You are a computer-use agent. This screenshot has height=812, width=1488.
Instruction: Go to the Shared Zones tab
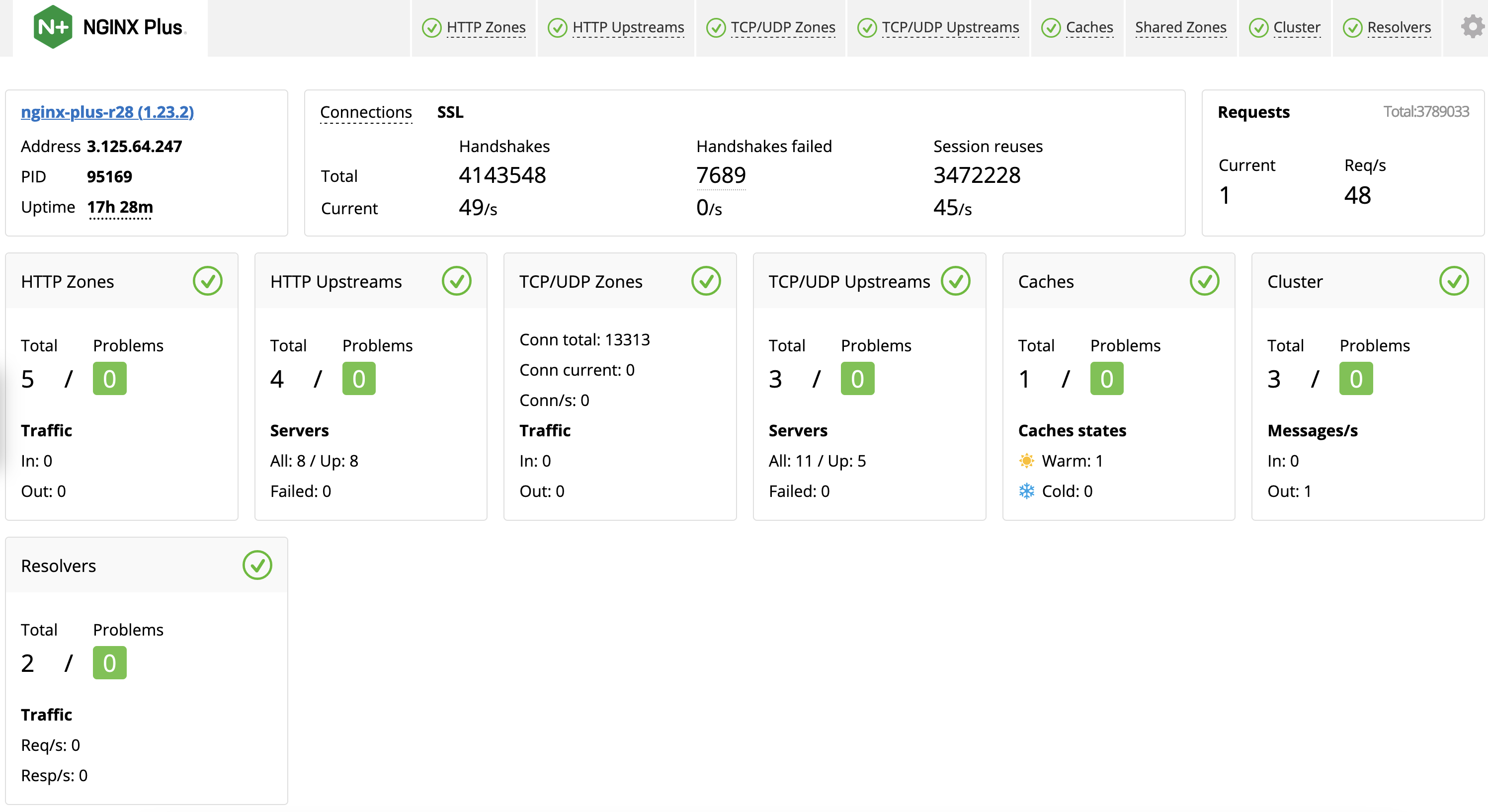[1180, 27]
